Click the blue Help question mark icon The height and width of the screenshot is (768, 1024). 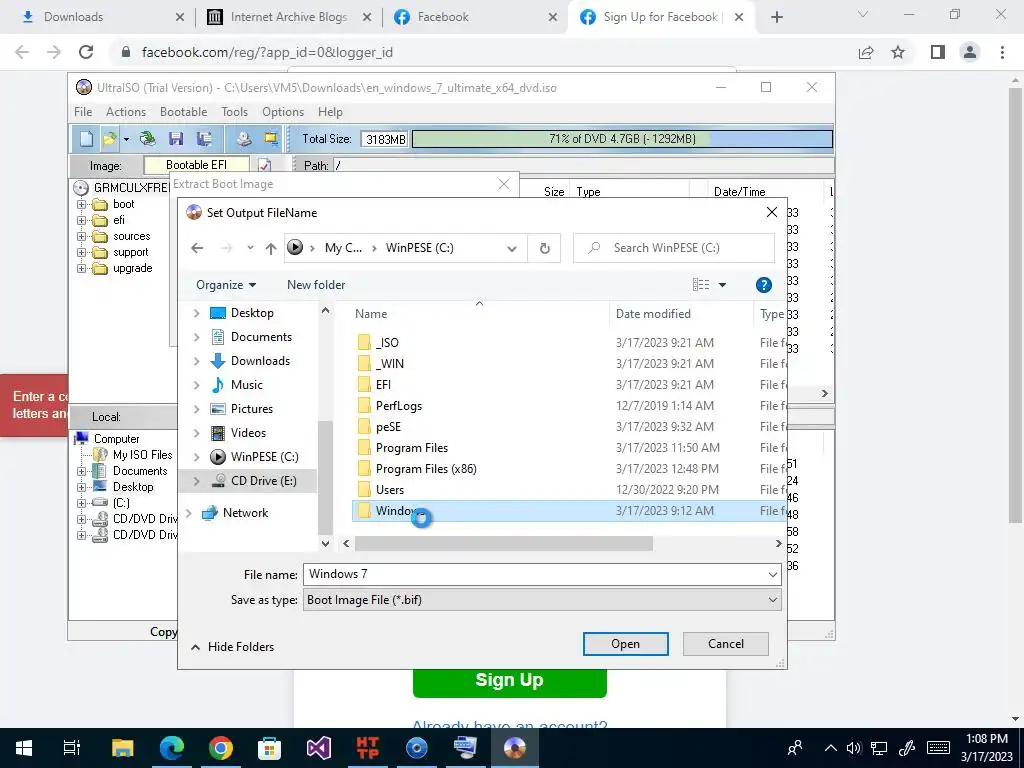click(763, 285)
